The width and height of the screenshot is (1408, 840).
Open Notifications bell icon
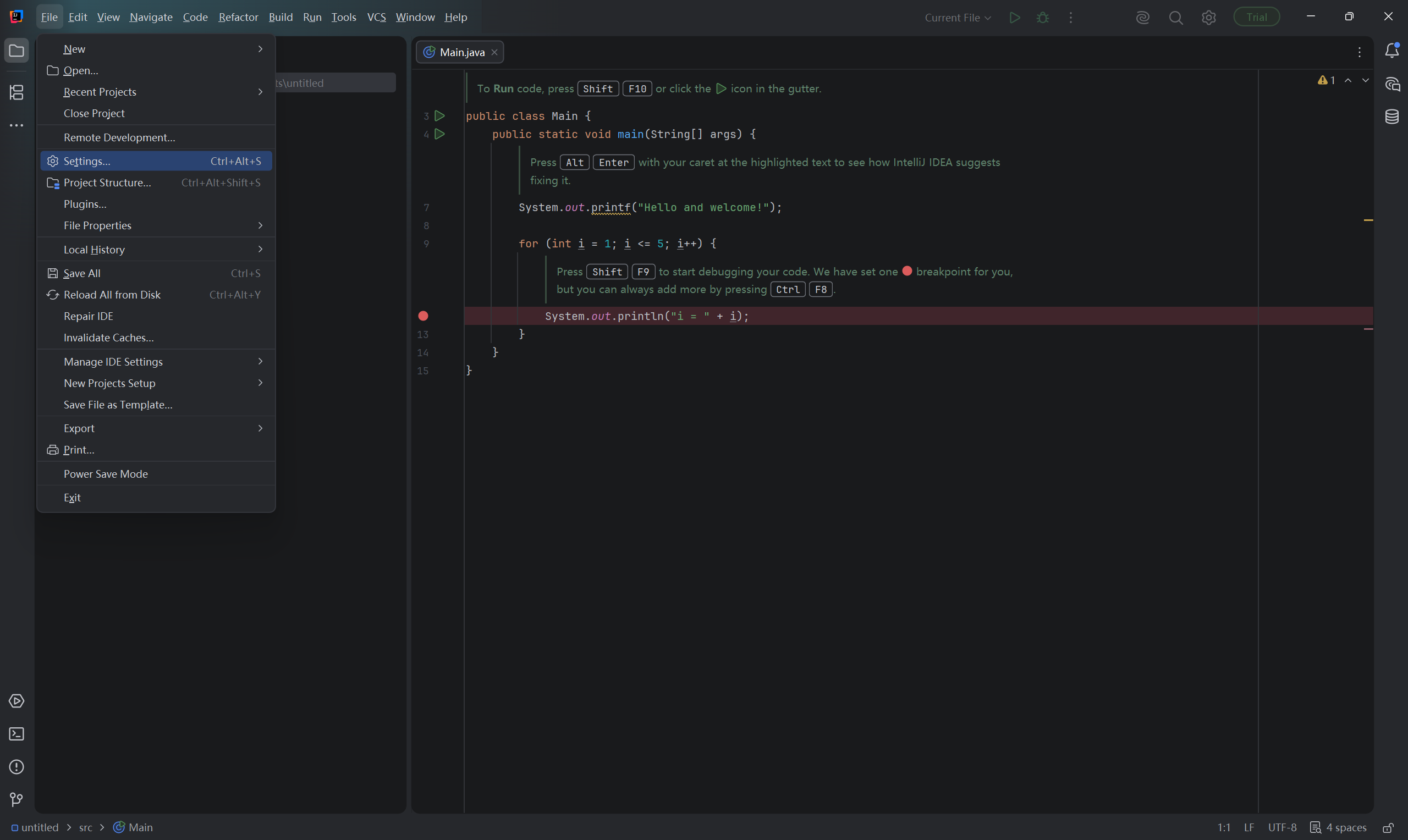[1392, 51]
